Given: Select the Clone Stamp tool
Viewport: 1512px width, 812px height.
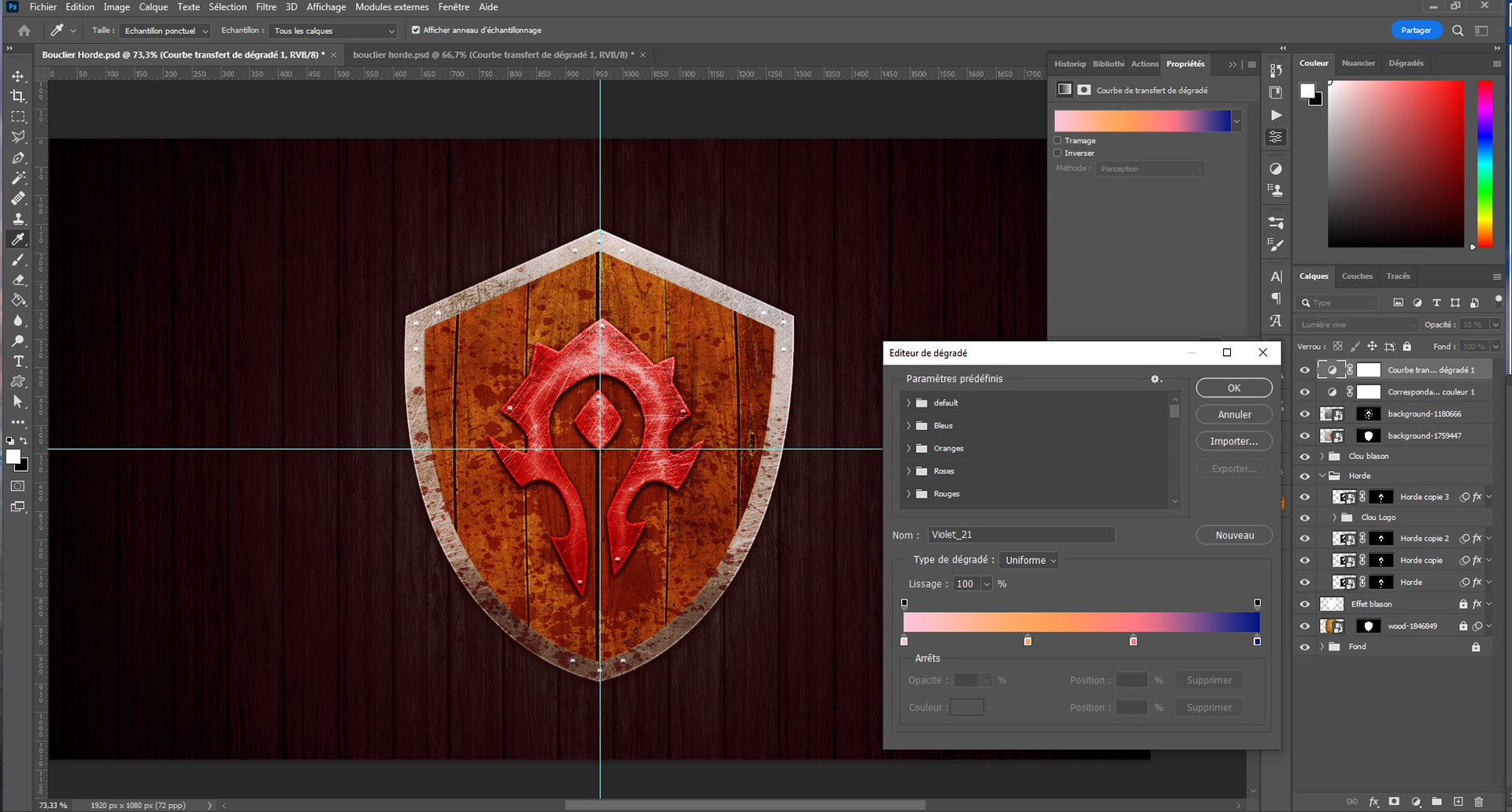Looking at the screenshot, I should pos(18,219).
